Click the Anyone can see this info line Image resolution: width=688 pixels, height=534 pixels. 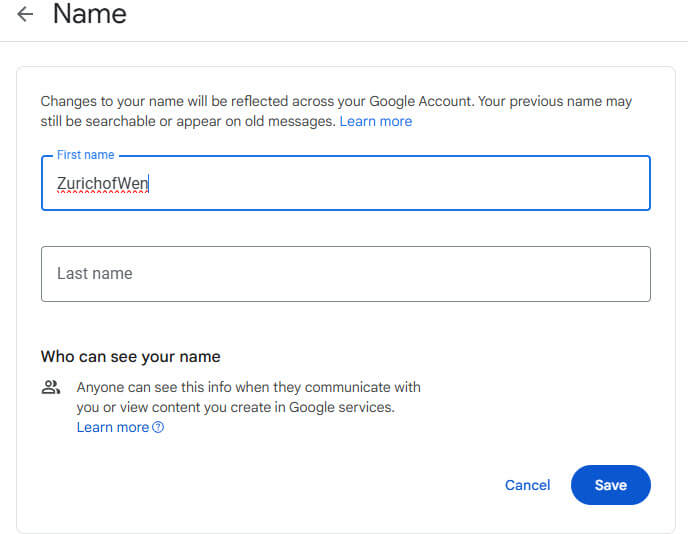[x=248, y=387]
